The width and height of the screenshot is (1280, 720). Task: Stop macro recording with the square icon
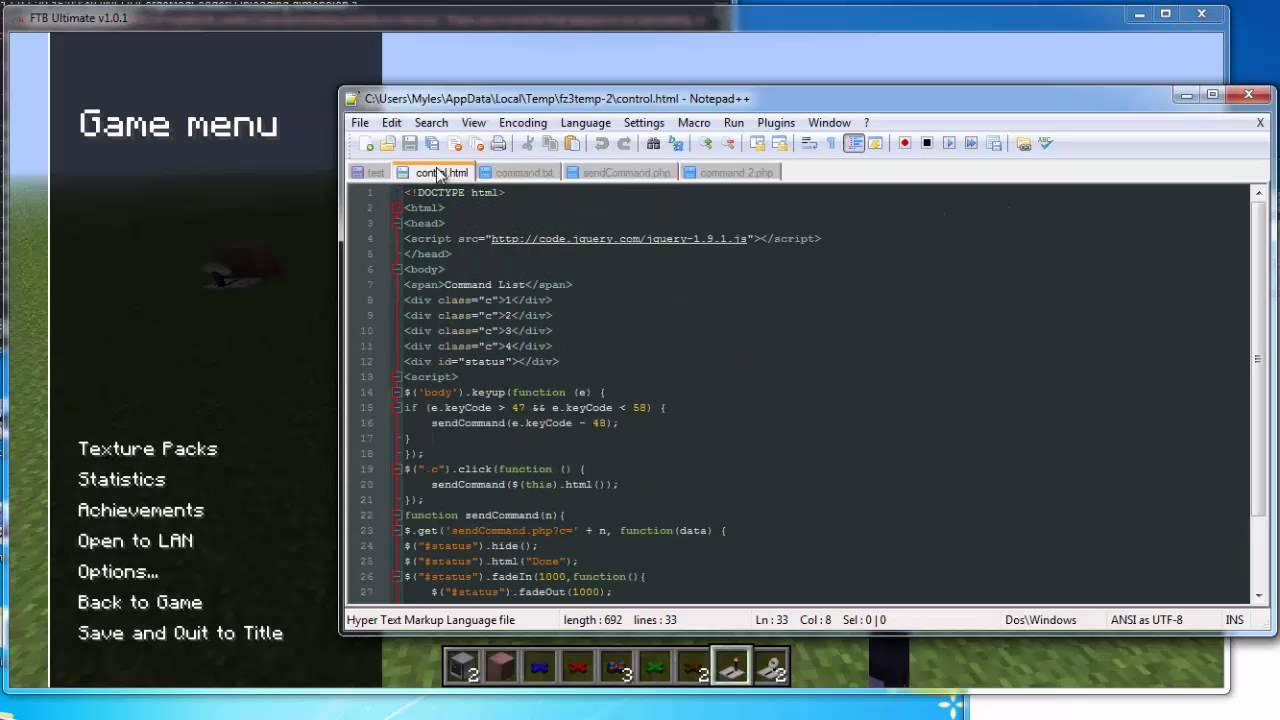[x=928, y=143]
